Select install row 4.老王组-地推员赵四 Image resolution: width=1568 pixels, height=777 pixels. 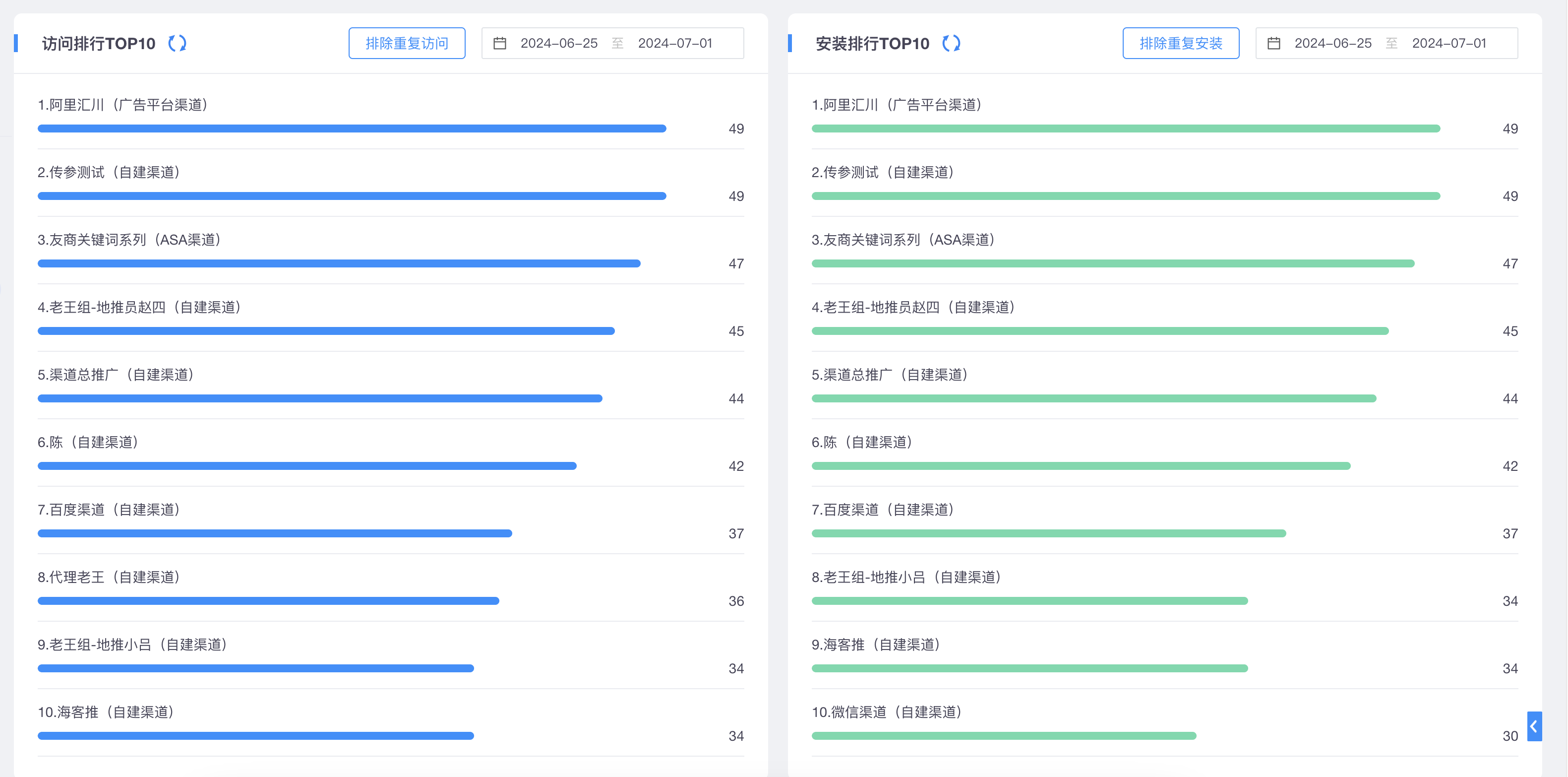tap(1165, 319)
